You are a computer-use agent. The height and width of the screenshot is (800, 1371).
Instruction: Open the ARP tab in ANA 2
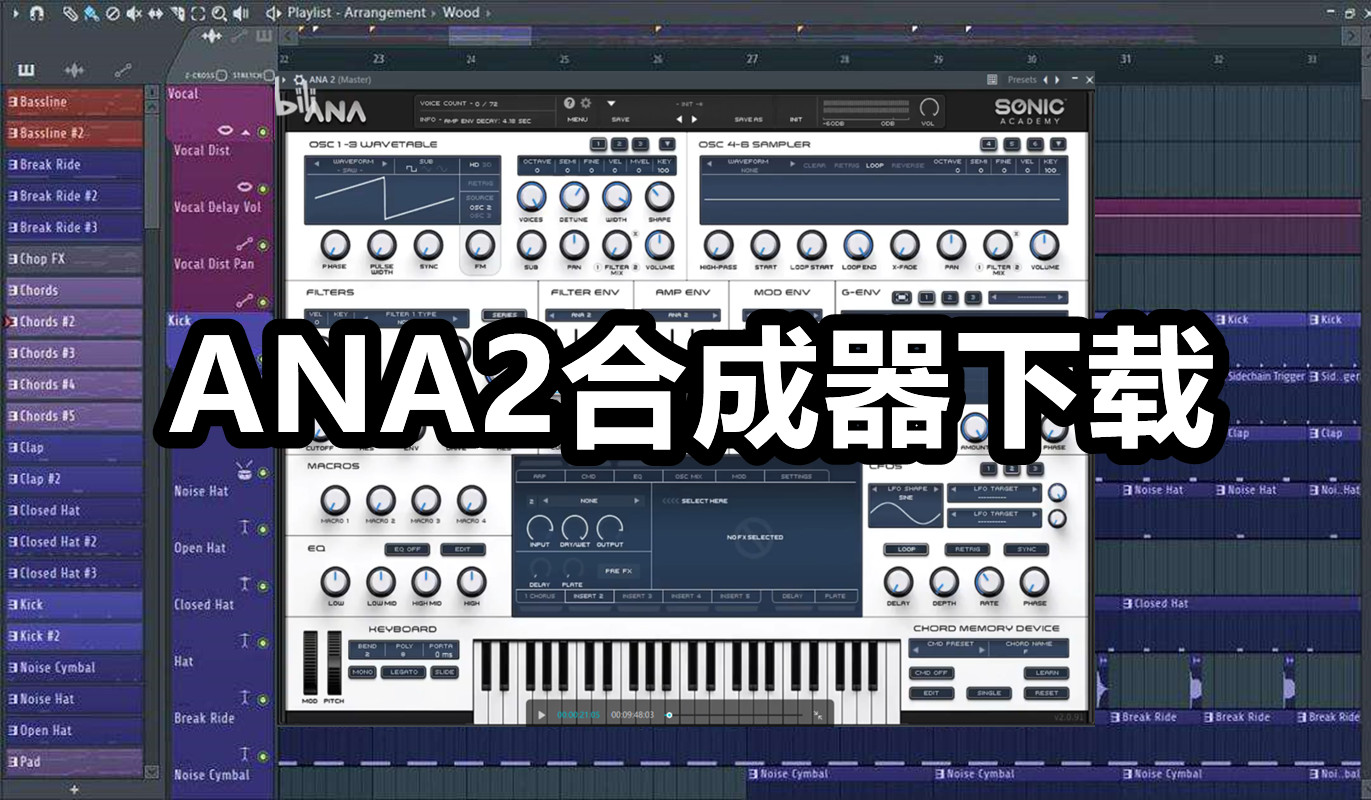pos(540,476)
